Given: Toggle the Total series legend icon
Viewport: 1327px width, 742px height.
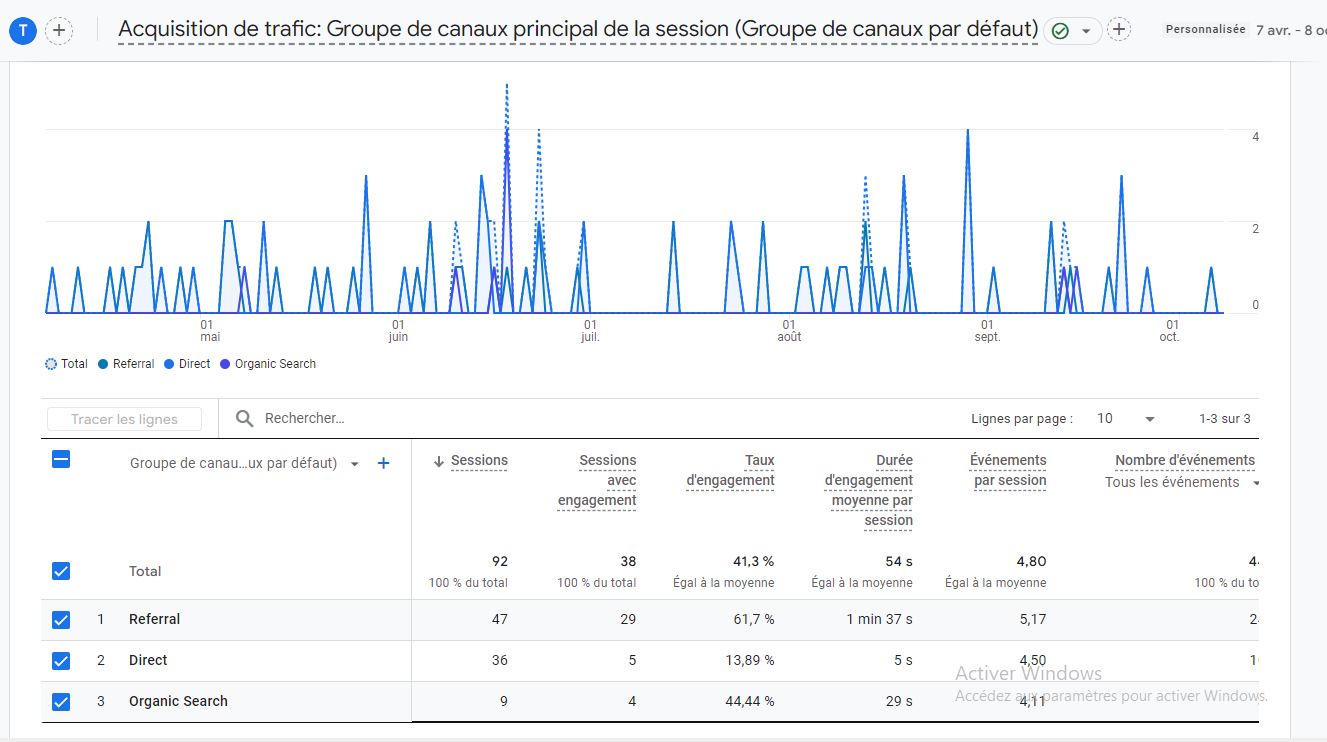Looking at the screenshot, I should (x=51, y=364).
